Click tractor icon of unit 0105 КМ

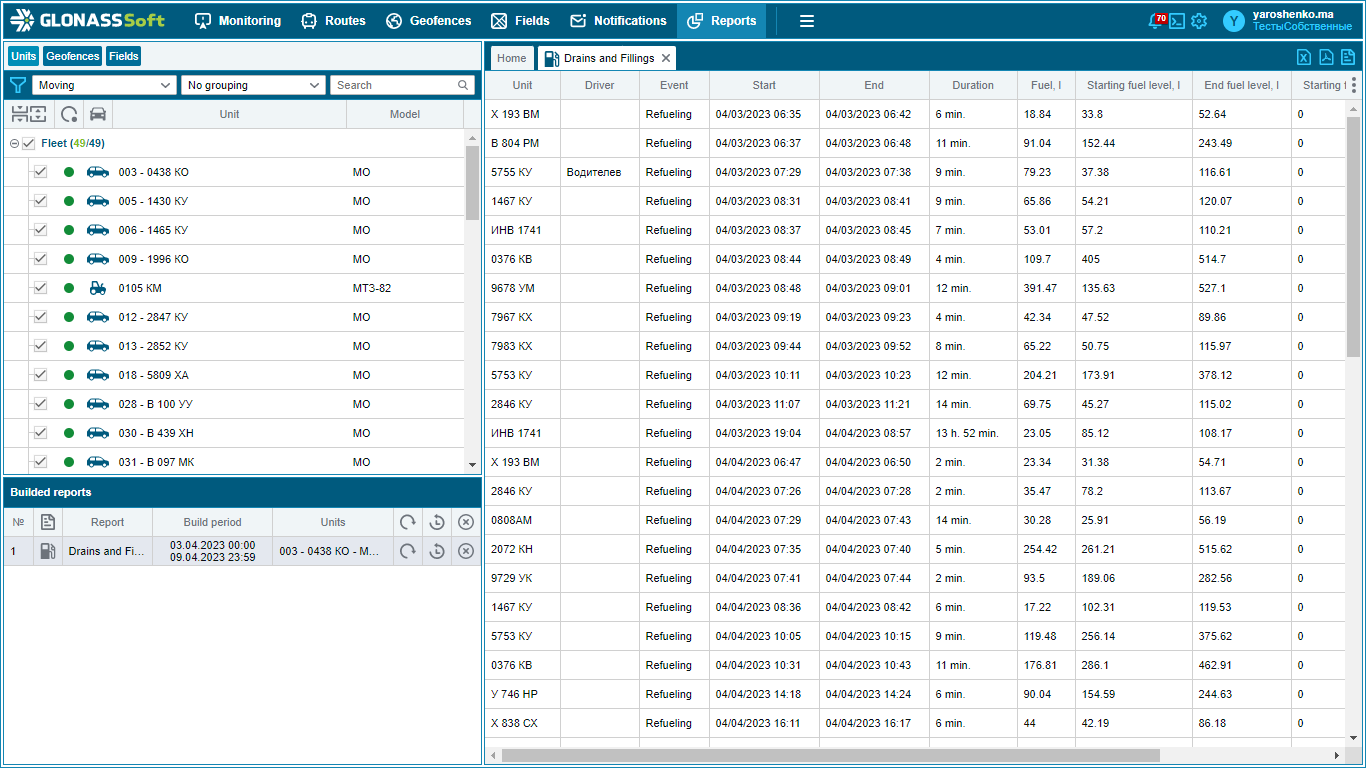[x=98, y=288]
